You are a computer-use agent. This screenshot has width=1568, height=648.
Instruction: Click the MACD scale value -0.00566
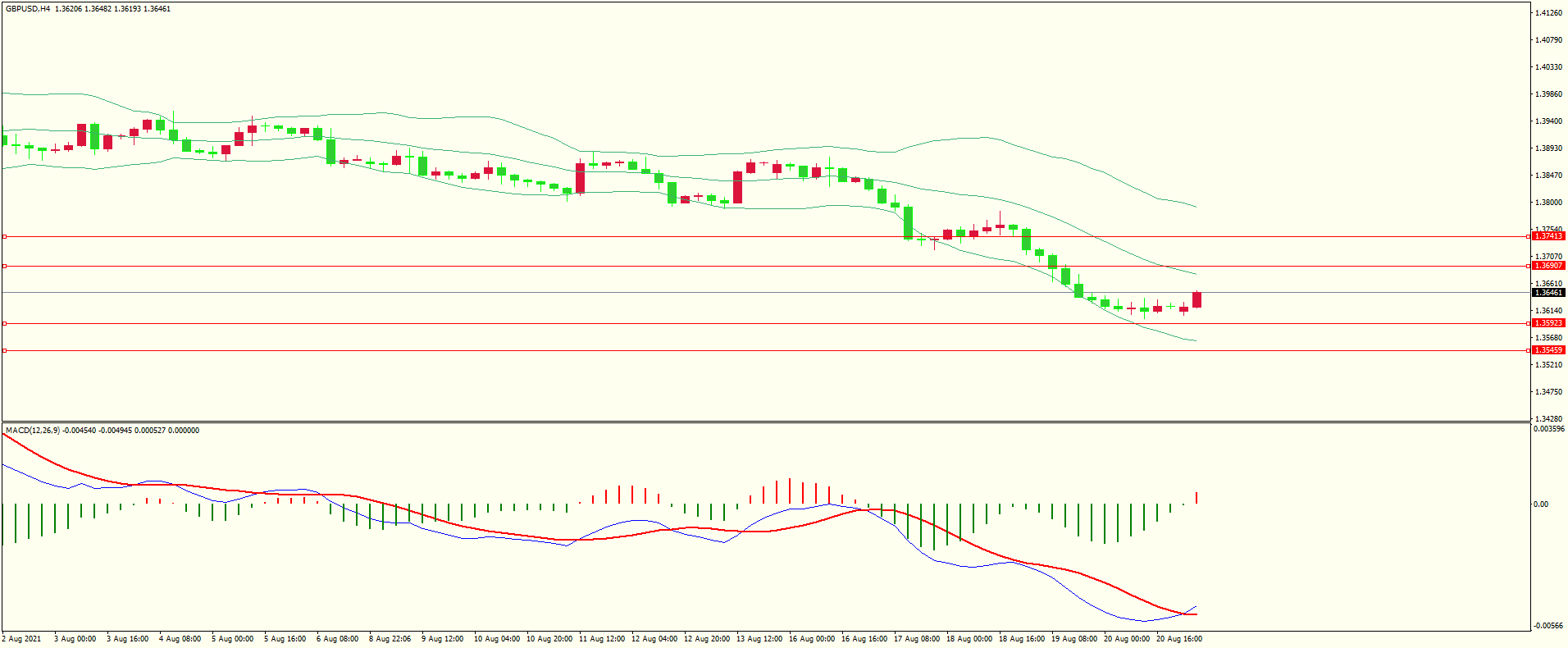coord(1549,626)
